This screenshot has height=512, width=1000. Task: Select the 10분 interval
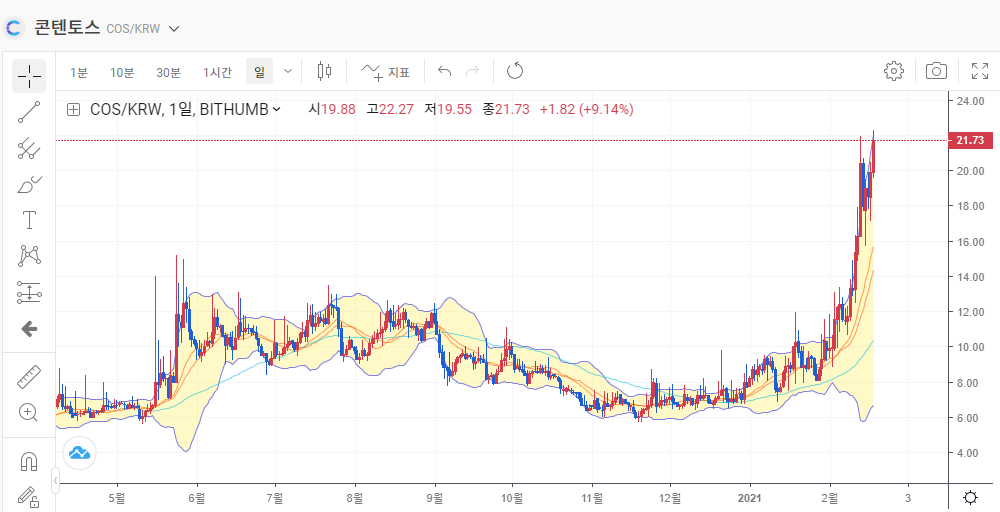click(x=121, y=72)
